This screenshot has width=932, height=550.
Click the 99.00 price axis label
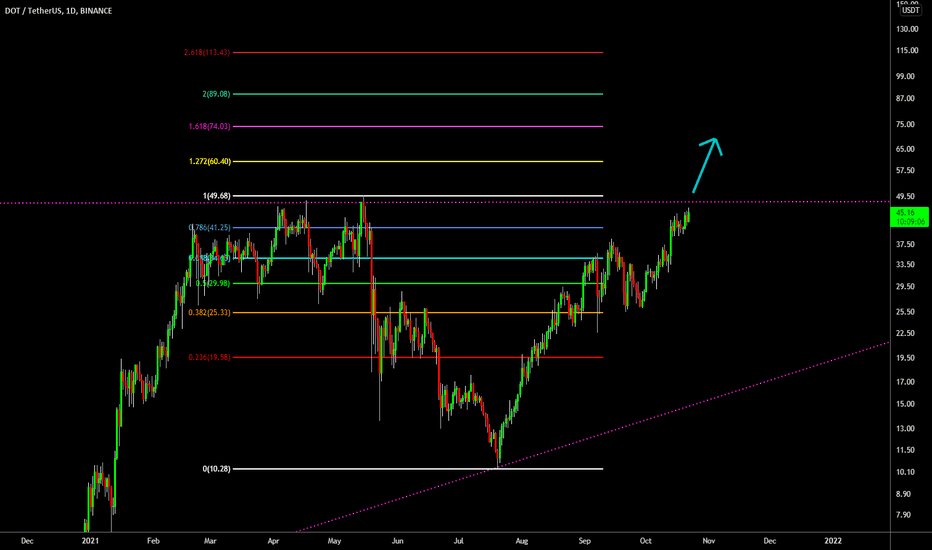coord(905,76)
